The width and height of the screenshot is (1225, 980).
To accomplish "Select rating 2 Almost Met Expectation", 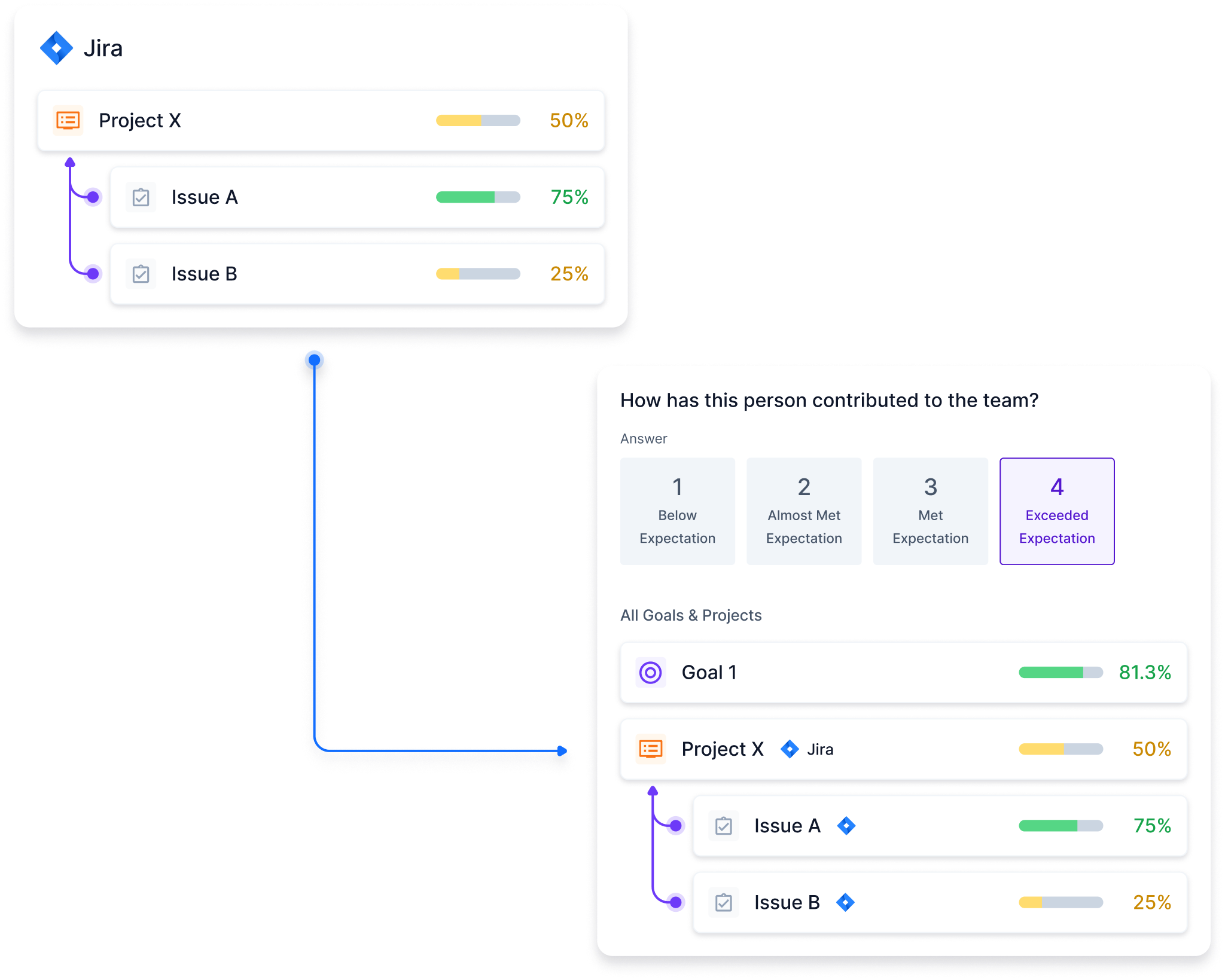I will [804, 511].
